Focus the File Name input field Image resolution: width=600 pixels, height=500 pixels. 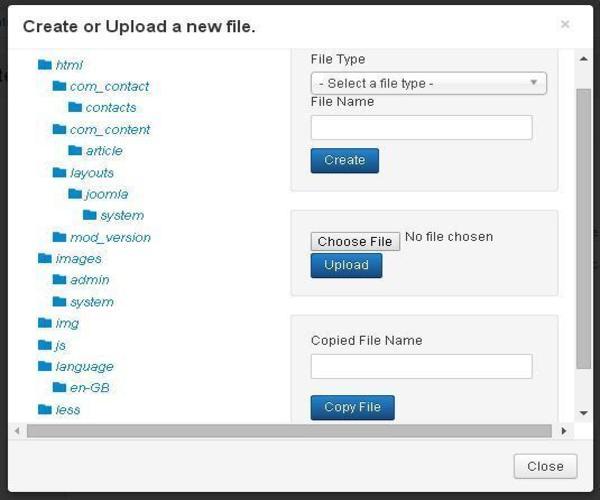tap(421, 127)
